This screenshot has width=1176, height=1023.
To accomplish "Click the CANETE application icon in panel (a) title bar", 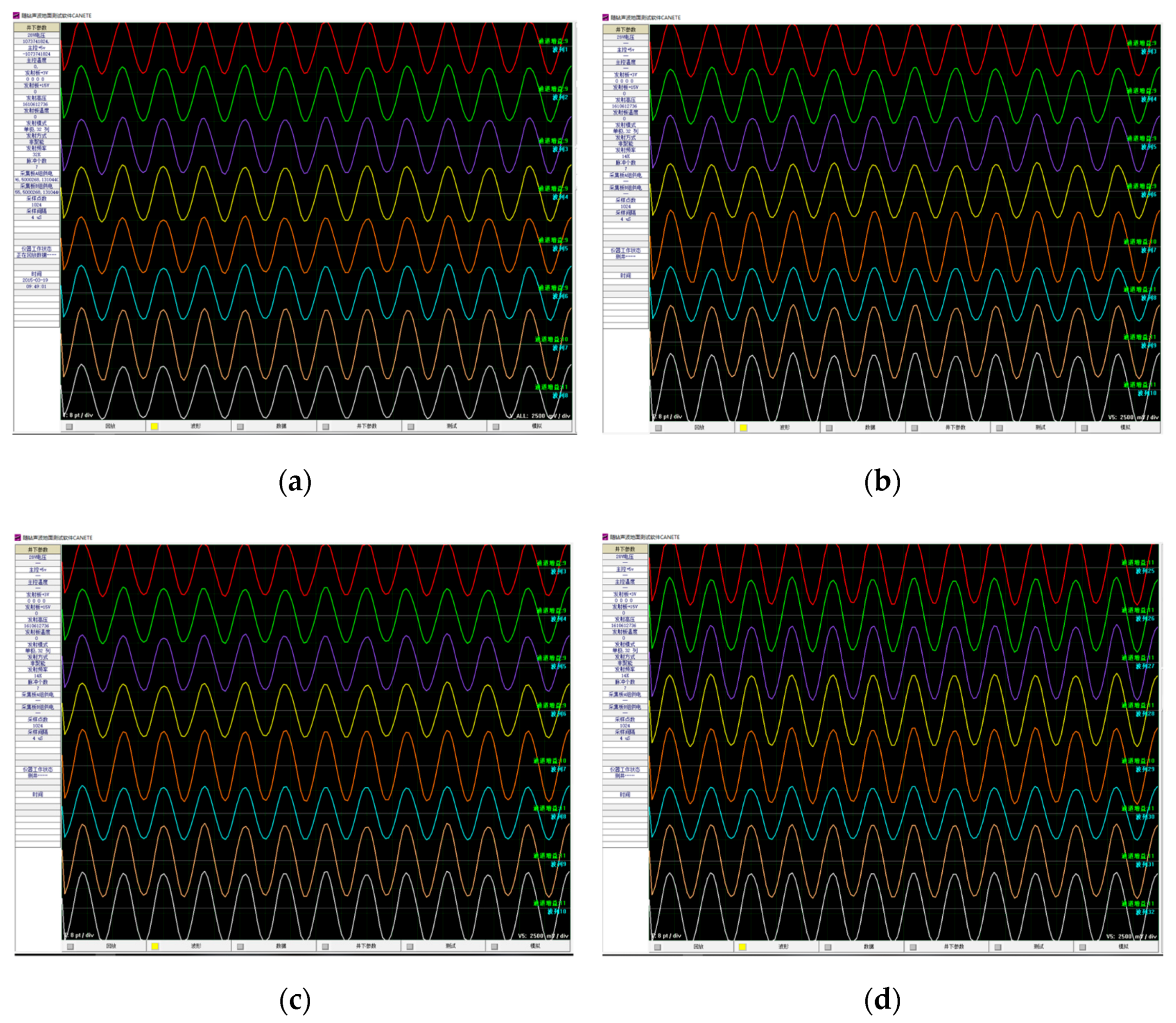I will point(15,15).
